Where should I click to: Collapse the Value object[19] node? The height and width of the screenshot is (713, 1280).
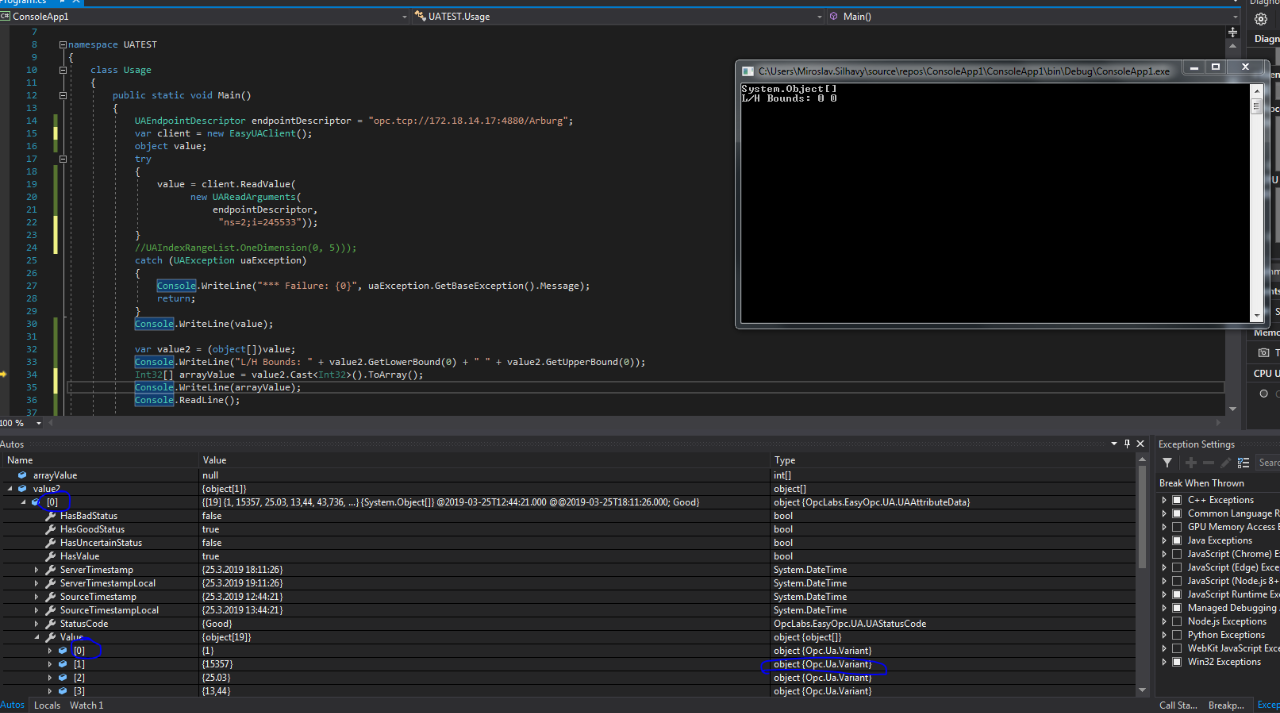point(36,637)
